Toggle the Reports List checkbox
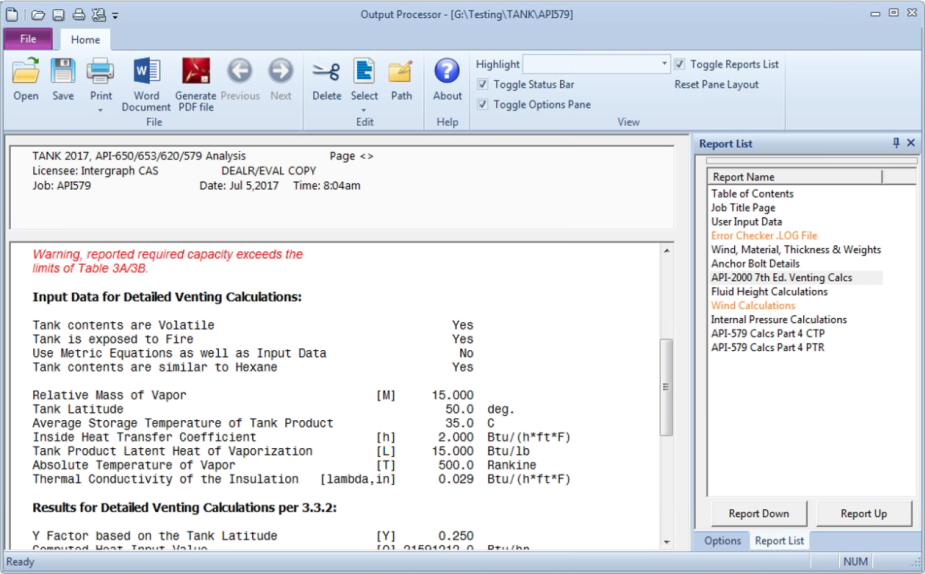 click(x=680, y=64)
